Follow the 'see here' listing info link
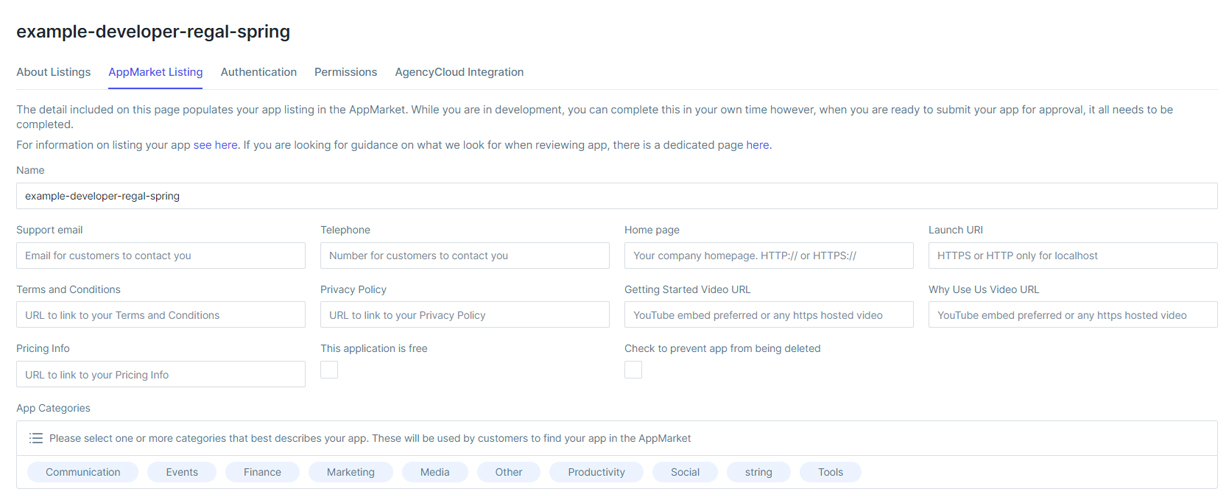 coord(215,145)
